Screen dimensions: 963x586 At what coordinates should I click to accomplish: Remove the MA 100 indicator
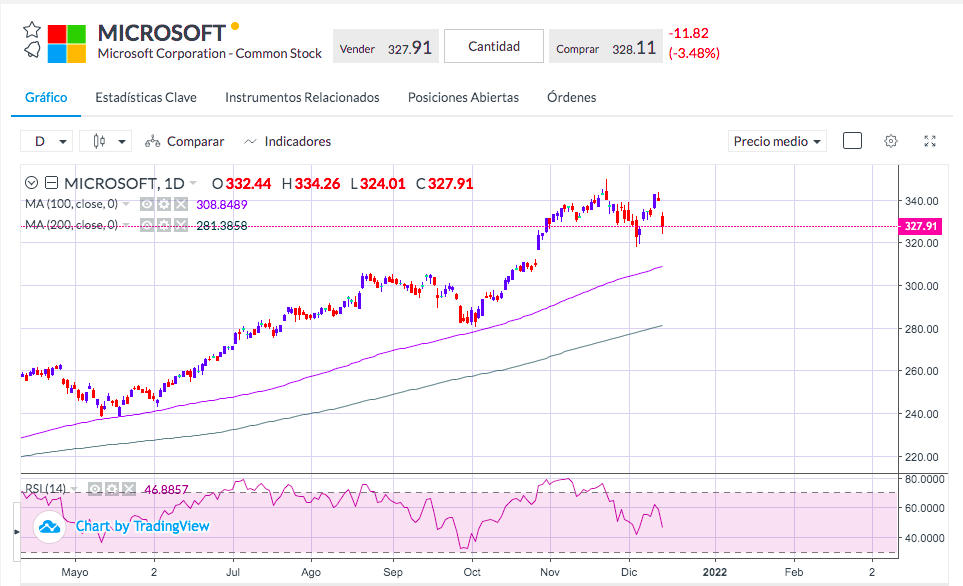tap(181, 204)
